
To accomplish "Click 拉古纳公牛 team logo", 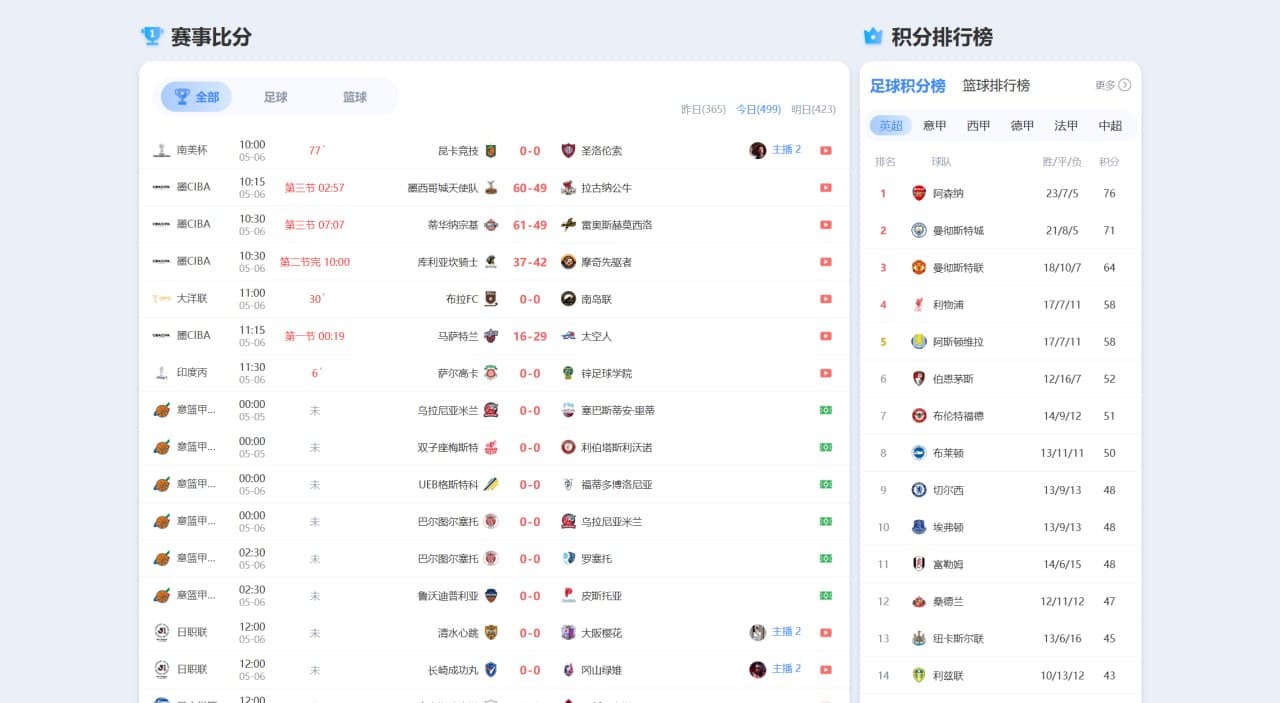I will (x=568, y=188).
